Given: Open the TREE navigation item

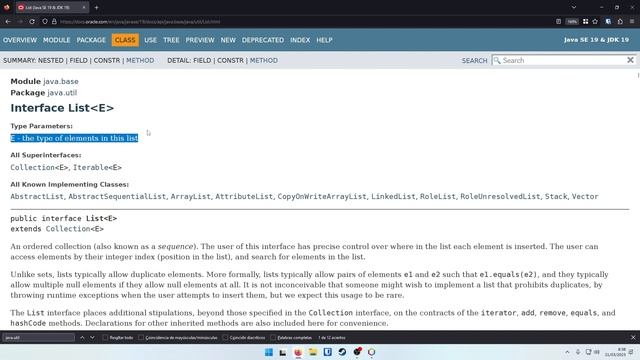Looking at the screenshot, I should click(171, 40).
